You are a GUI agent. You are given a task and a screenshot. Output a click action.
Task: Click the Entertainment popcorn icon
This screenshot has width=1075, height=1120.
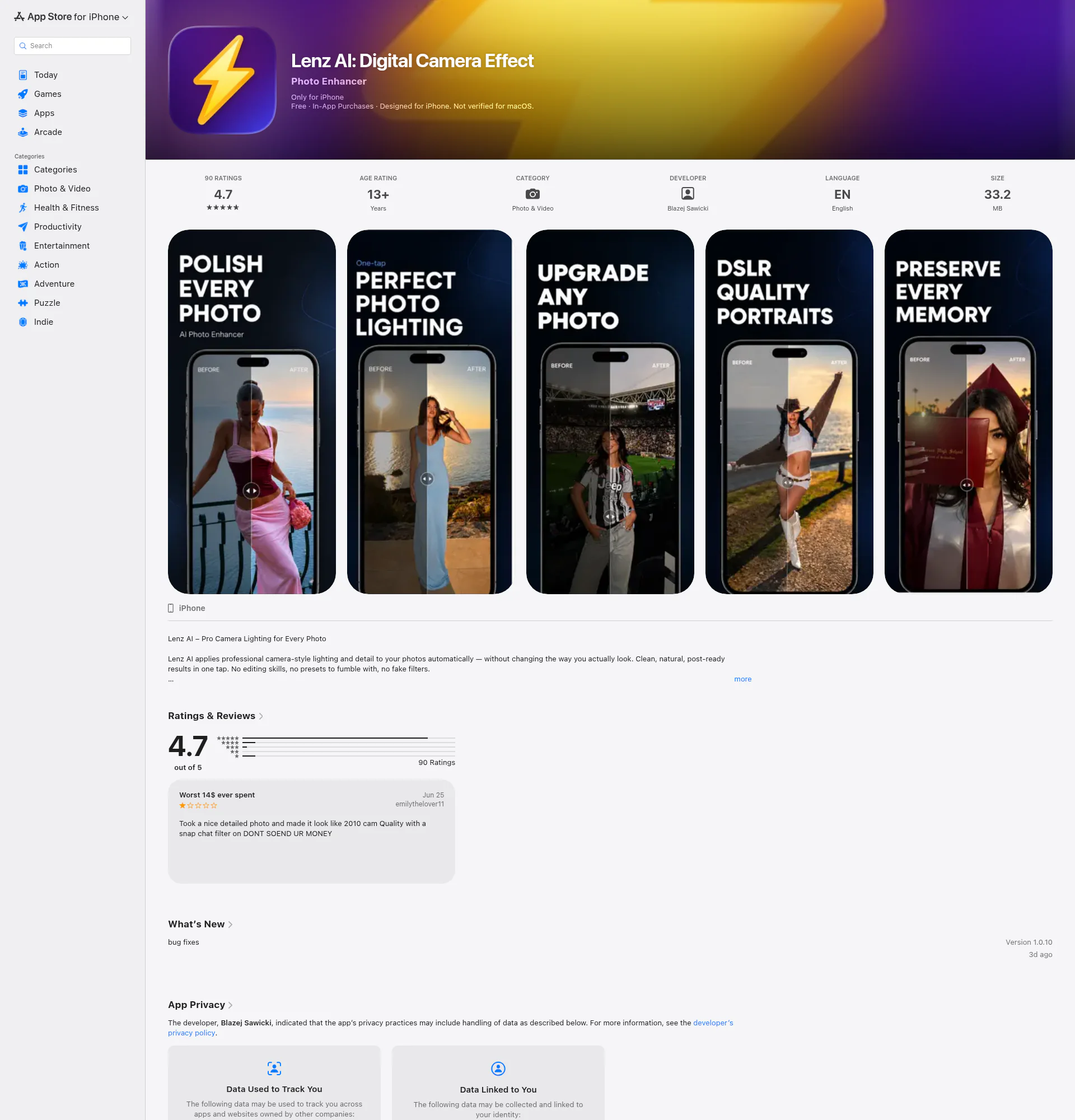click(23, 246)
